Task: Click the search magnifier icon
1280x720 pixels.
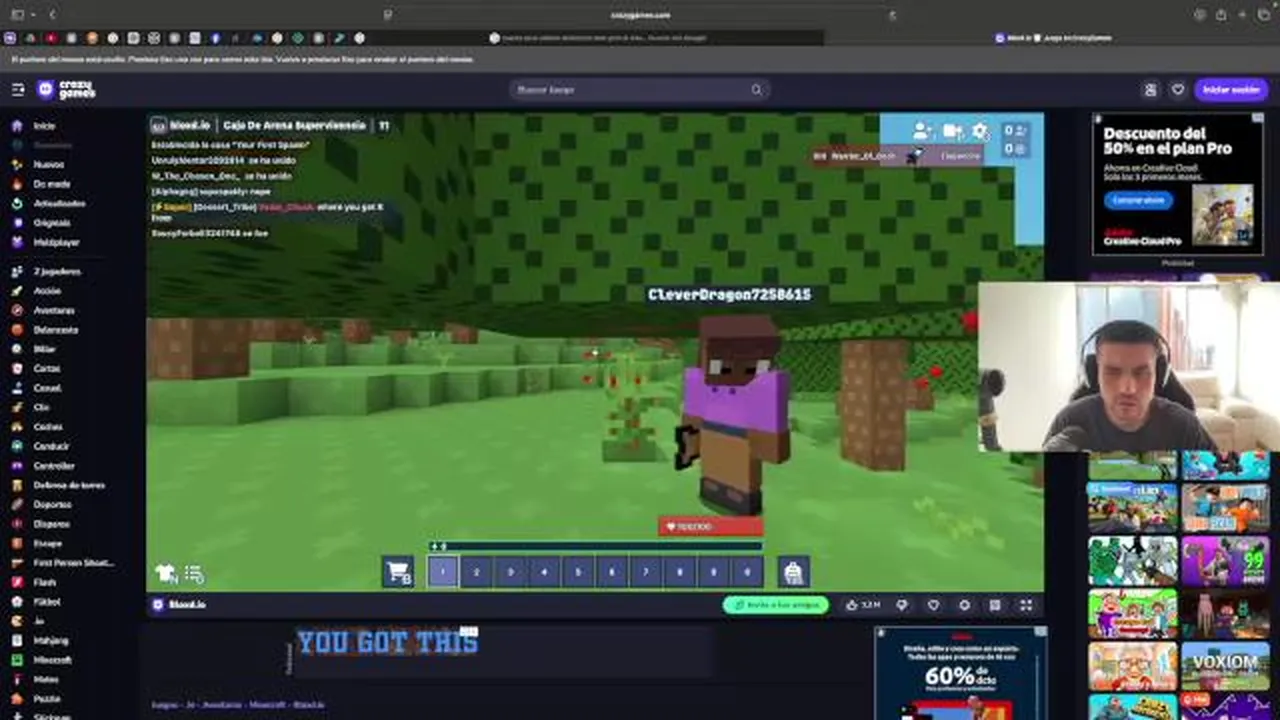Action: [756, 90]
